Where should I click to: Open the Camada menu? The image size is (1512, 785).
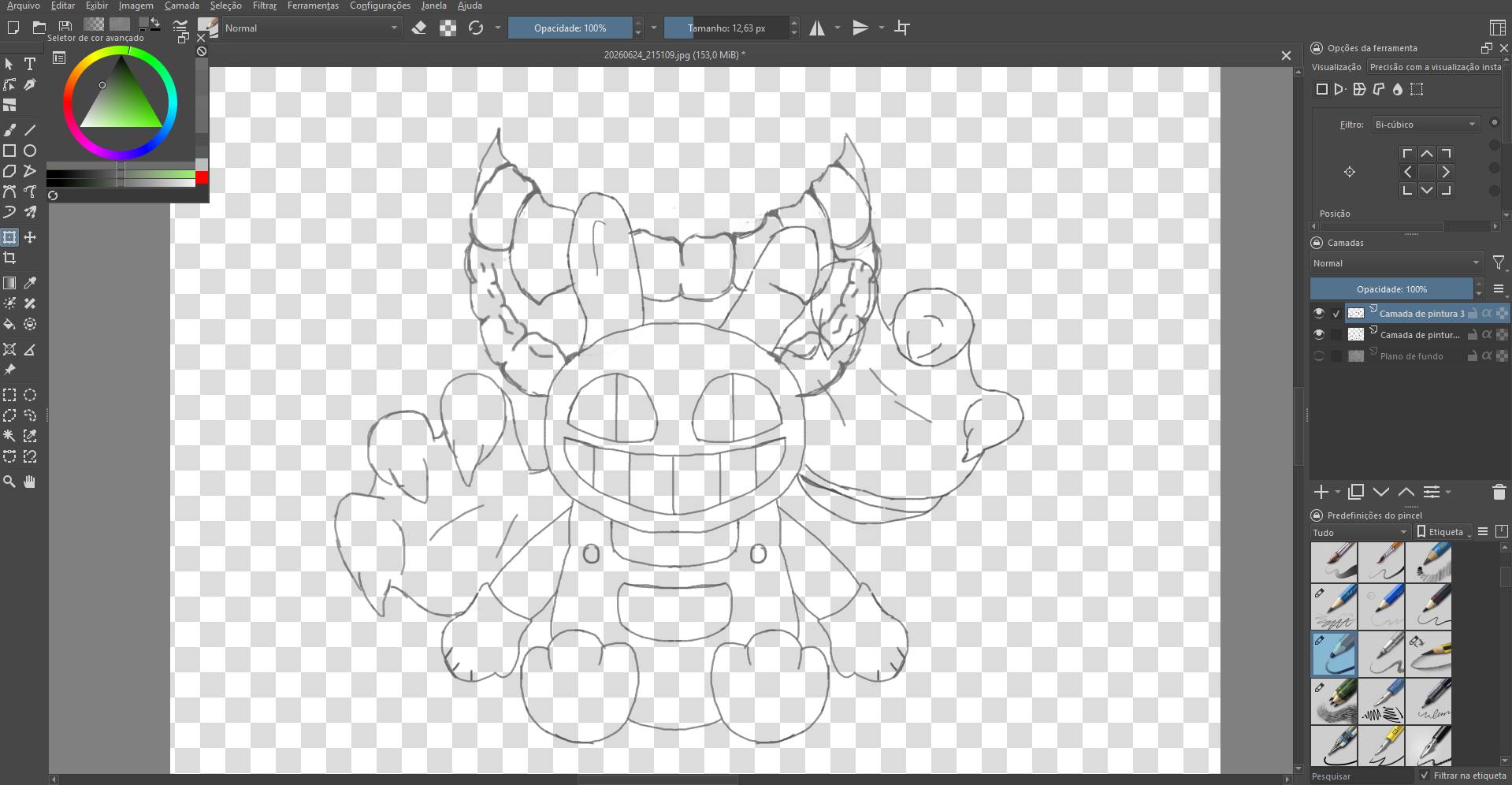coord(181,6)
